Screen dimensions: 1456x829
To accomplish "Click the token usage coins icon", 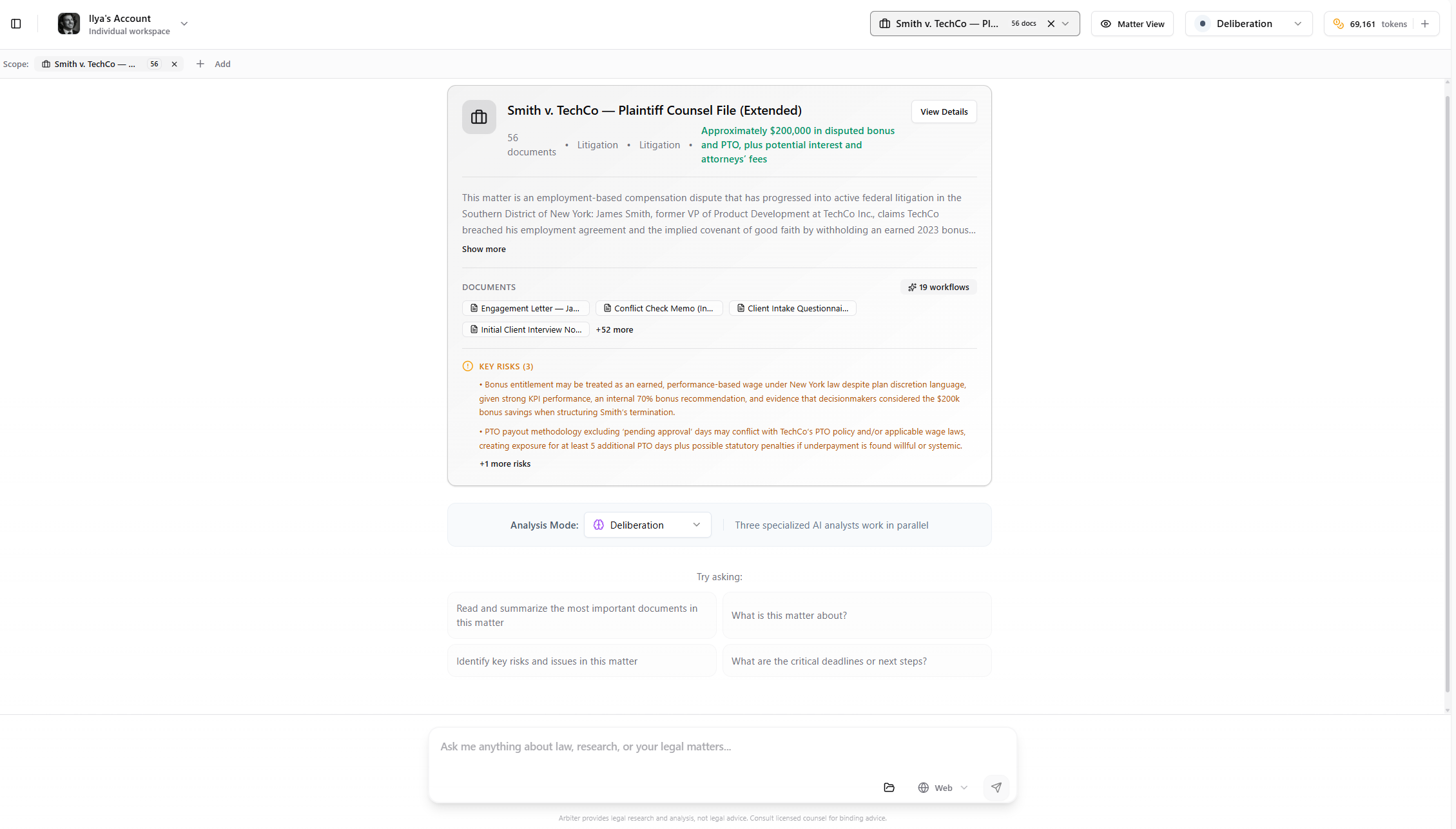I will click(x=1338, y=23).
